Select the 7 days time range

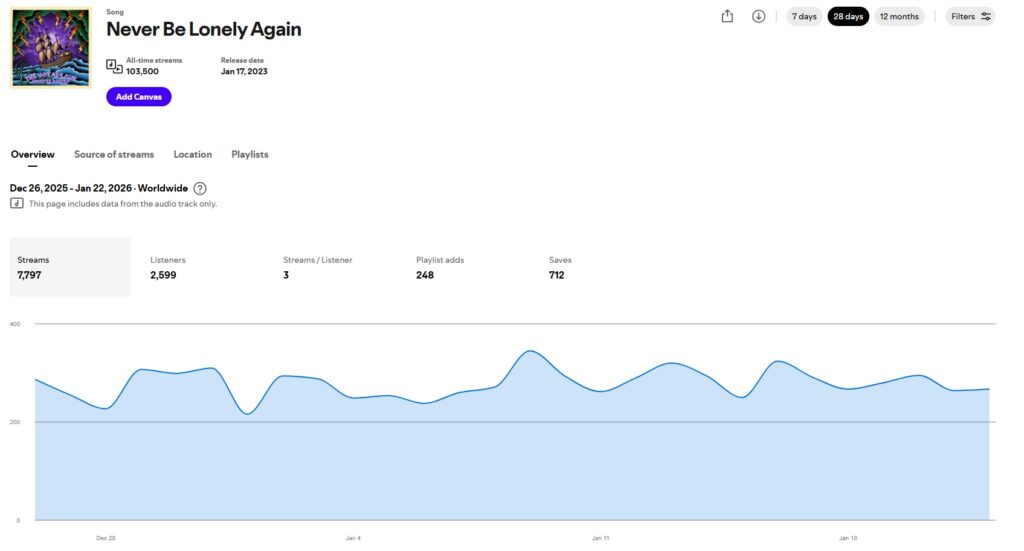[804, 16]
